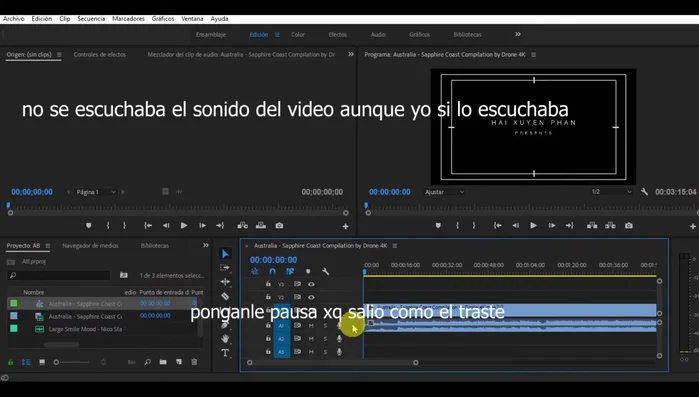
Task: Open Navegador de medios tab
Action: click(90, 246)
